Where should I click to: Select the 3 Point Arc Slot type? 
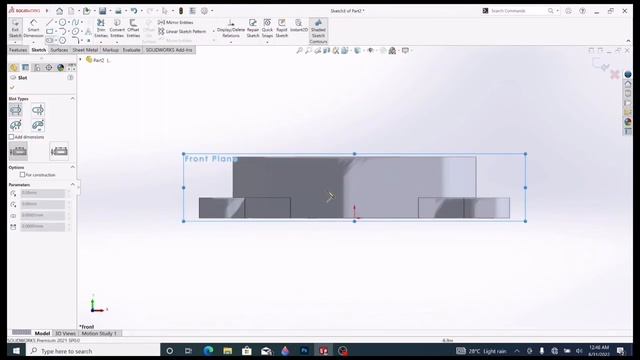click(x=16, y=125)
